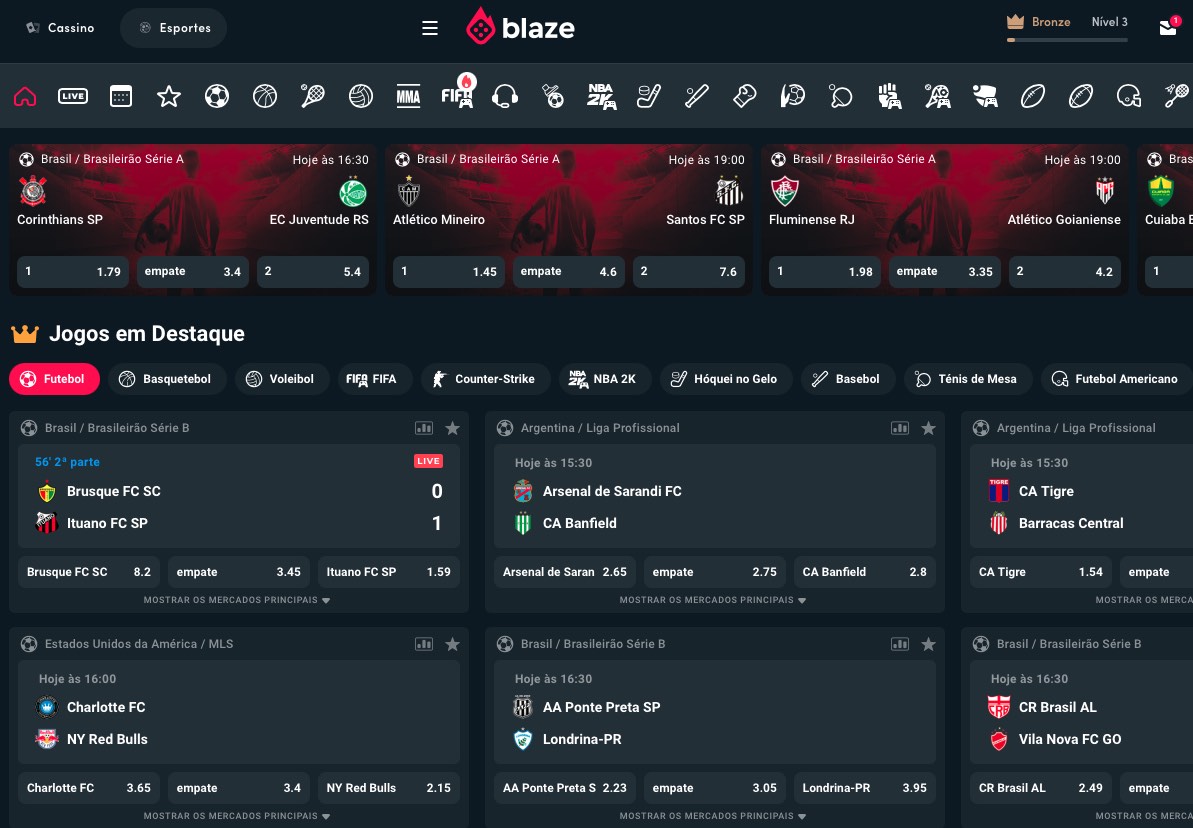Screen dimensions: 1193x828
Task: Select the Futebol filter tab
Action: 54,379
